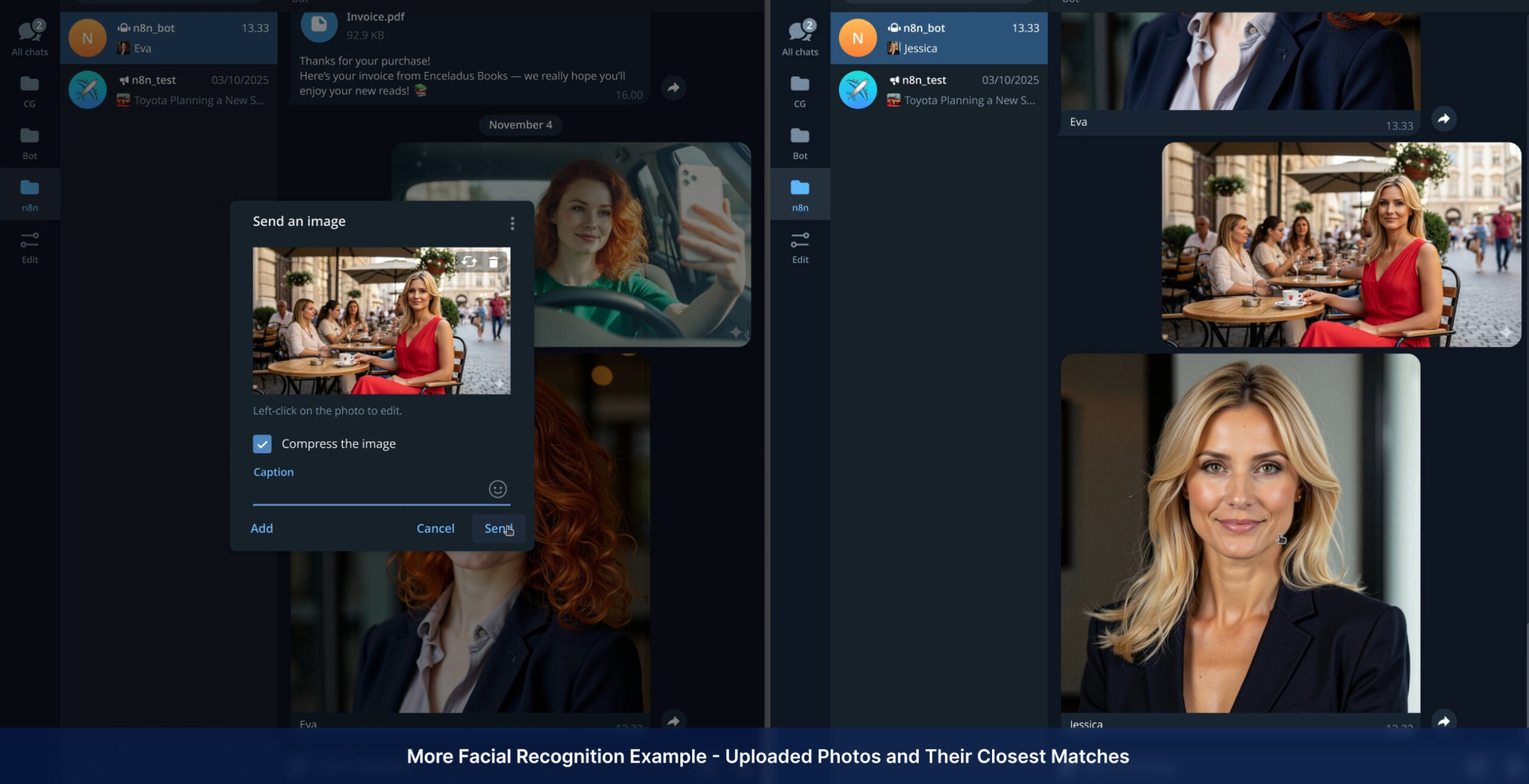Forward the Jessica photo message

click(x=1444, y=721)
